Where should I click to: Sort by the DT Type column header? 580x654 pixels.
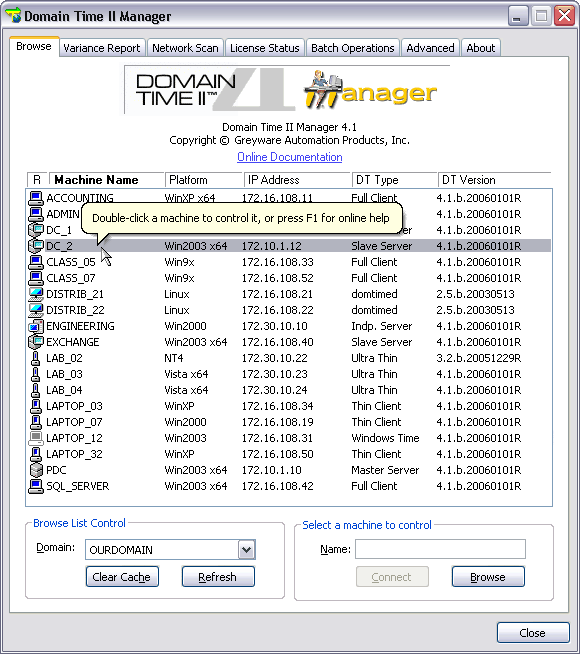(x=394, y=180)
